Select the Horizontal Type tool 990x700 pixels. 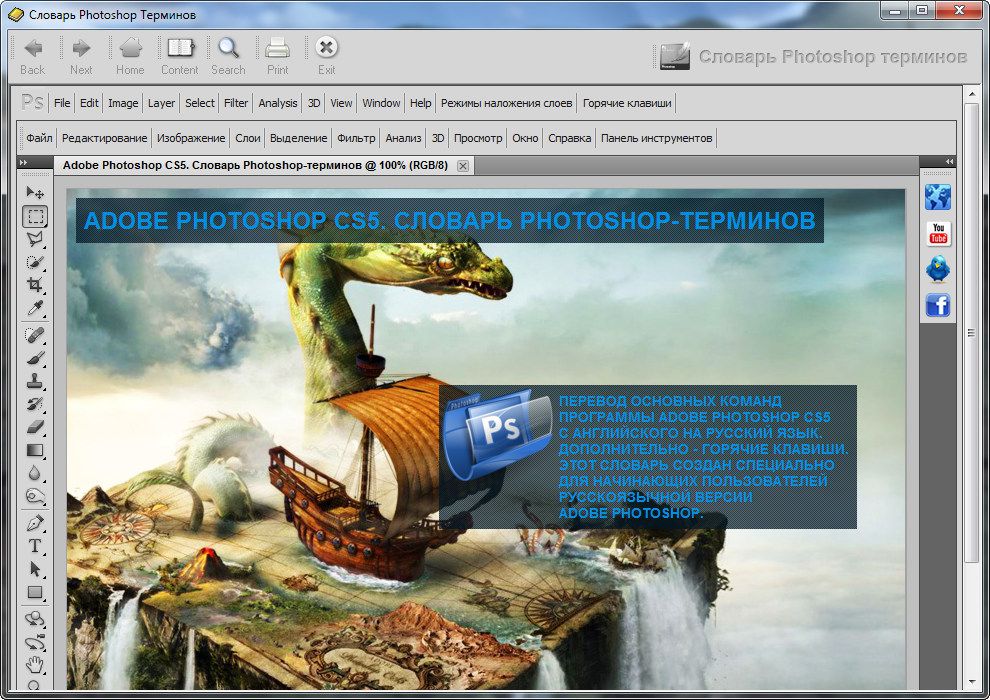[x=35, y=546]
